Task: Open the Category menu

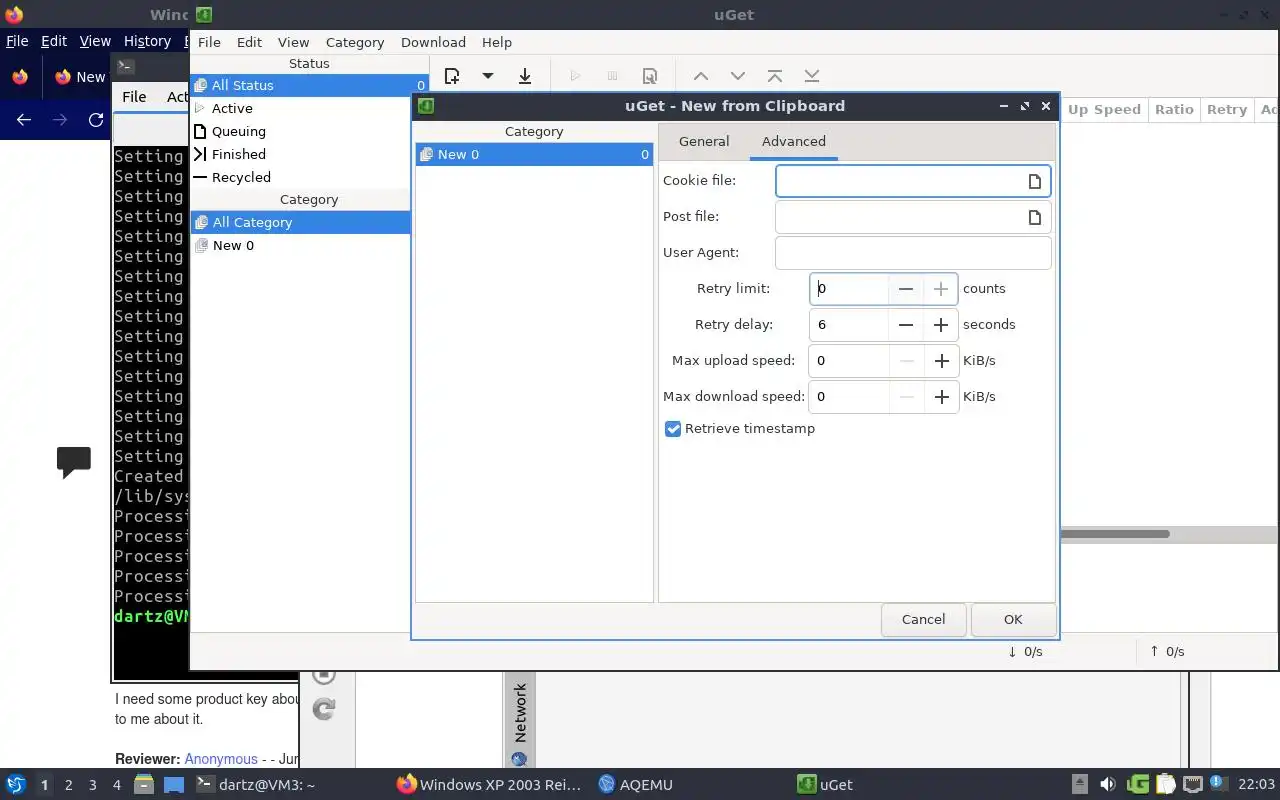Action: coord(355,42)
